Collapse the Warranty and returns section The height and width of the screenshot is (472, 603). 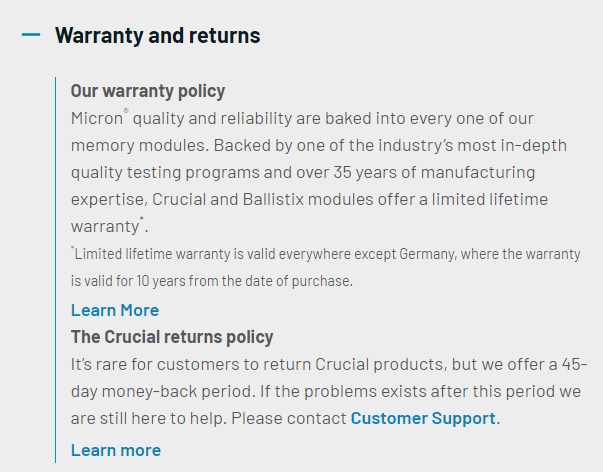point(31,35)
